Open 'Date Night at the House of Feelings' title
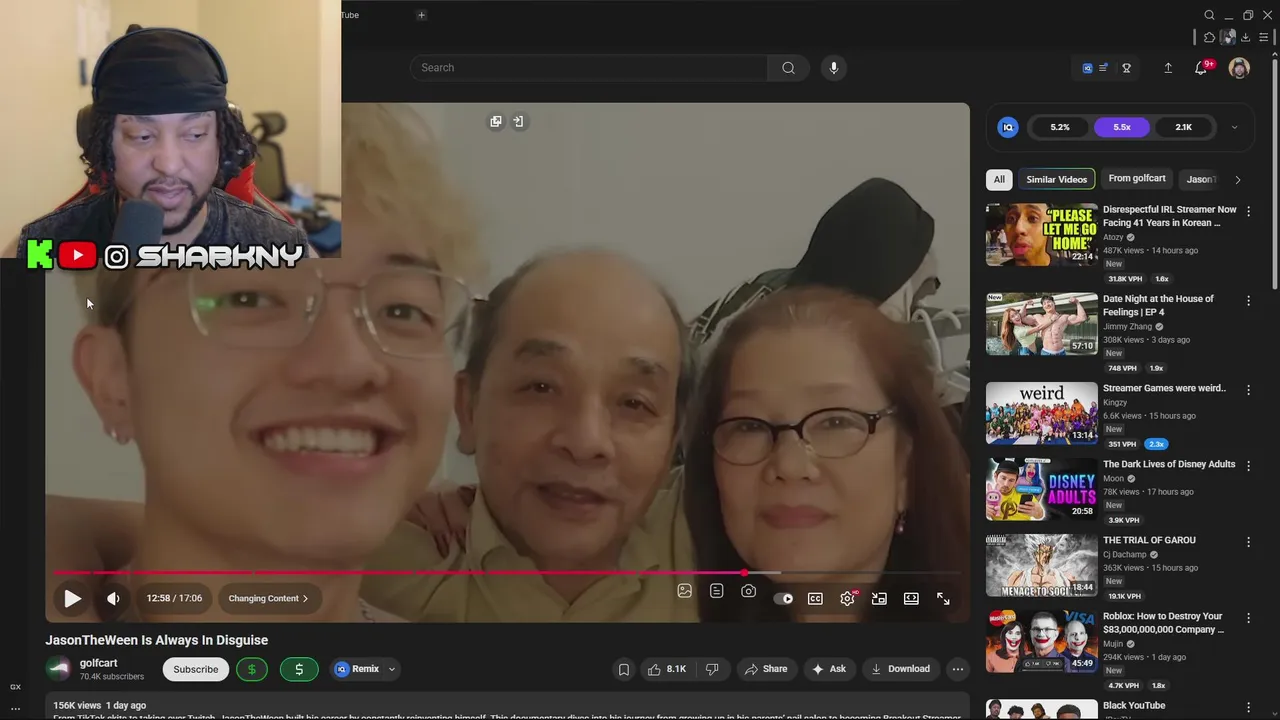 coord(1158,305)
